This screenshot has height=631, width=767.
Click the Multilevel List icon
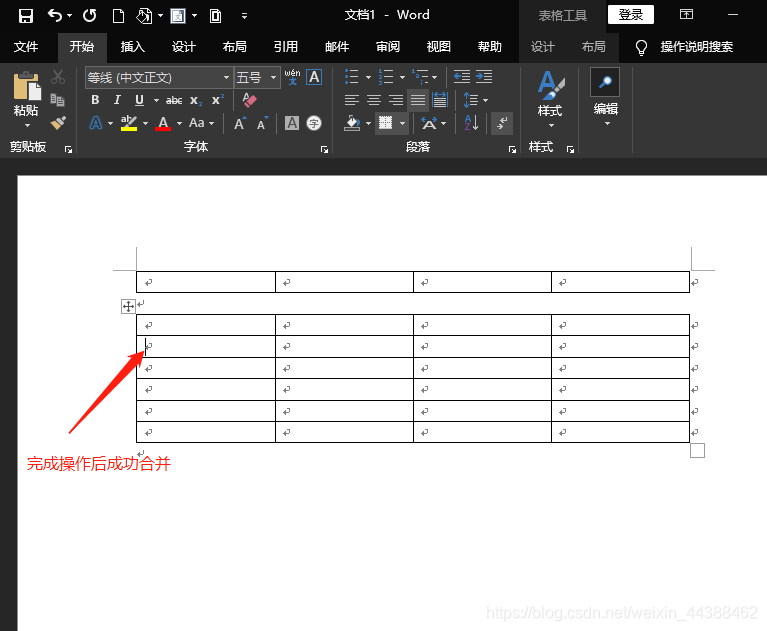coord(420,77)
